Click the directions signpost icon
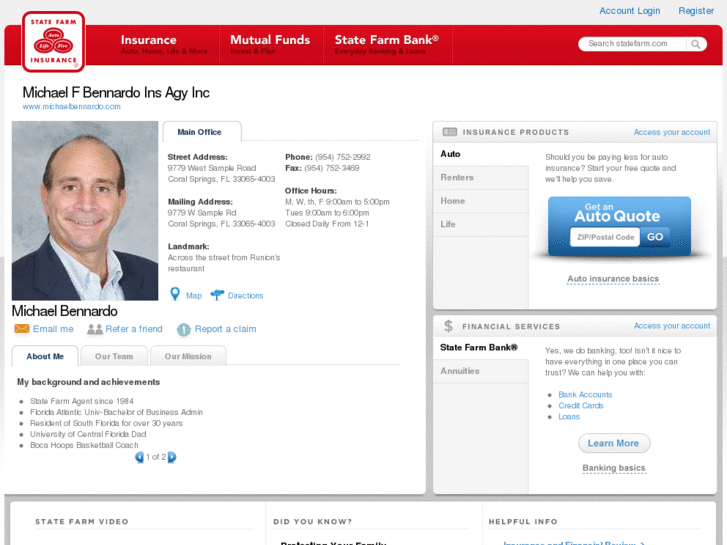Viewport: 727px width, 545px height. (217, 295)
